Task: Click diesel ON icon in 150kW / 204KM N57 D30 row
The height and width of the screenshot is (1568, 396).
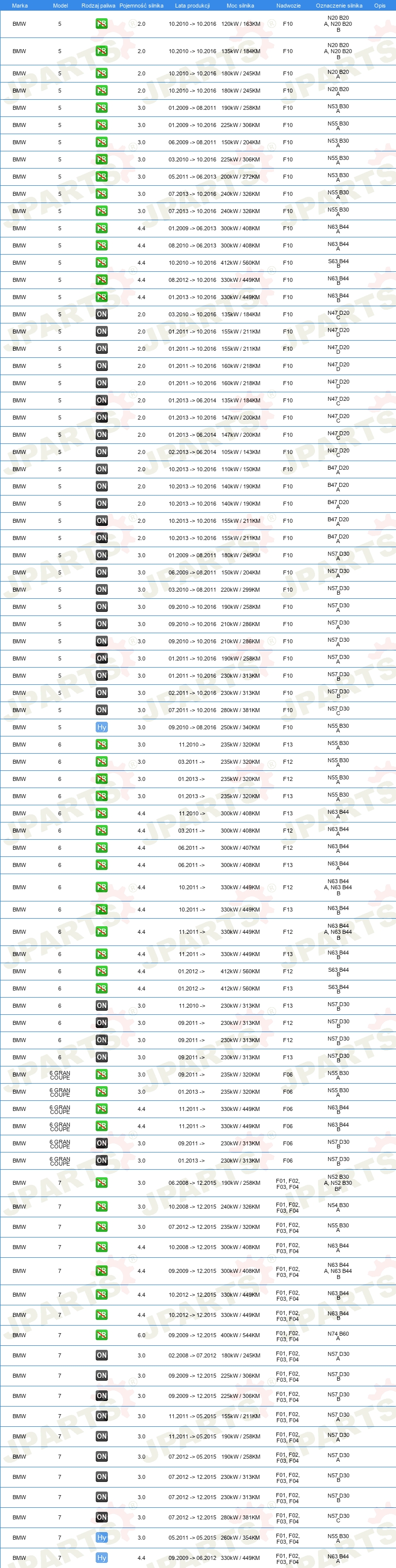Action: [101, 572]
